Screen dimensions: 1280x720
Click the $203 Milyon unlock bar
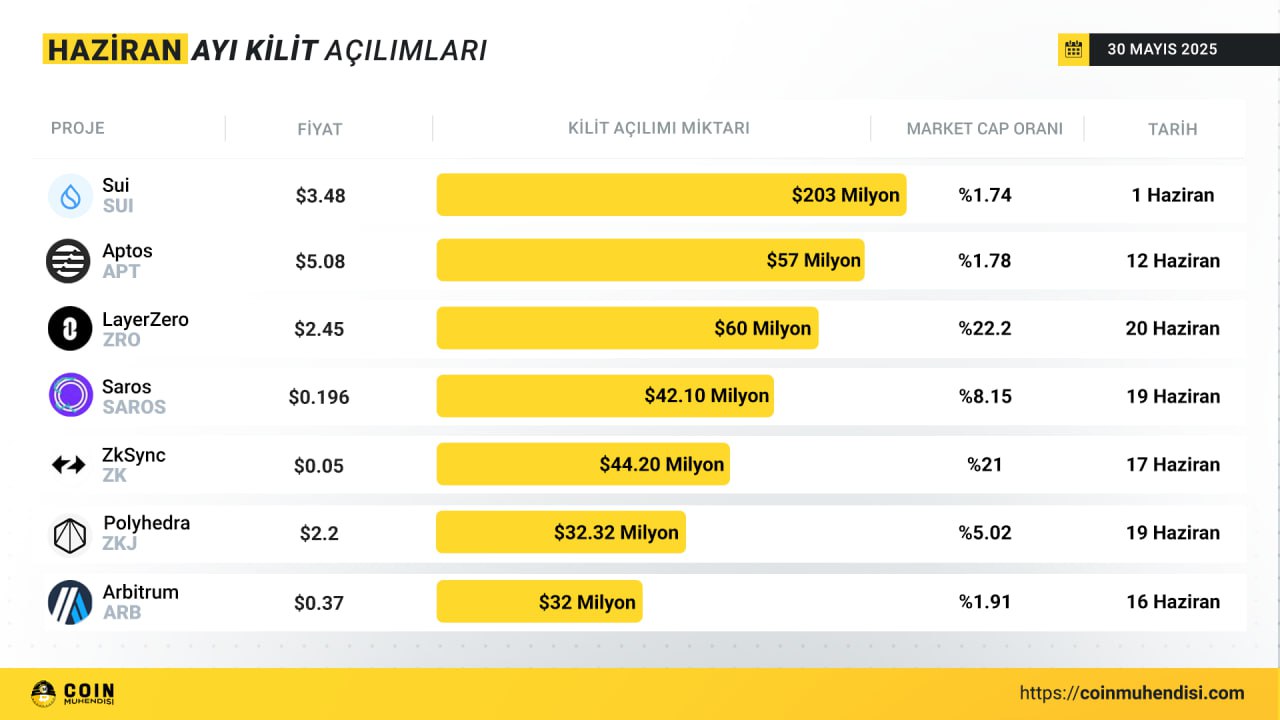(x=671, y=195)
